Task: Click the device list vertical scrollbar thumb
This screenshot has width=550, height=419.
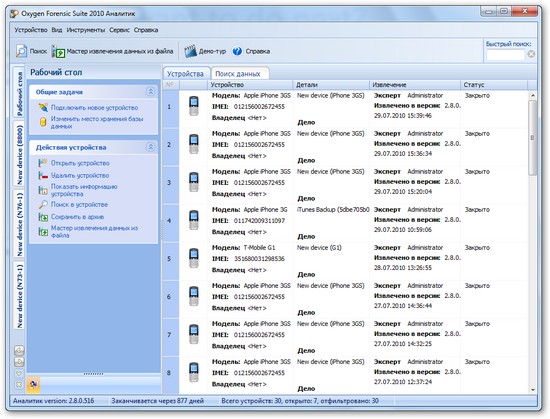Action: click(532, 137)
